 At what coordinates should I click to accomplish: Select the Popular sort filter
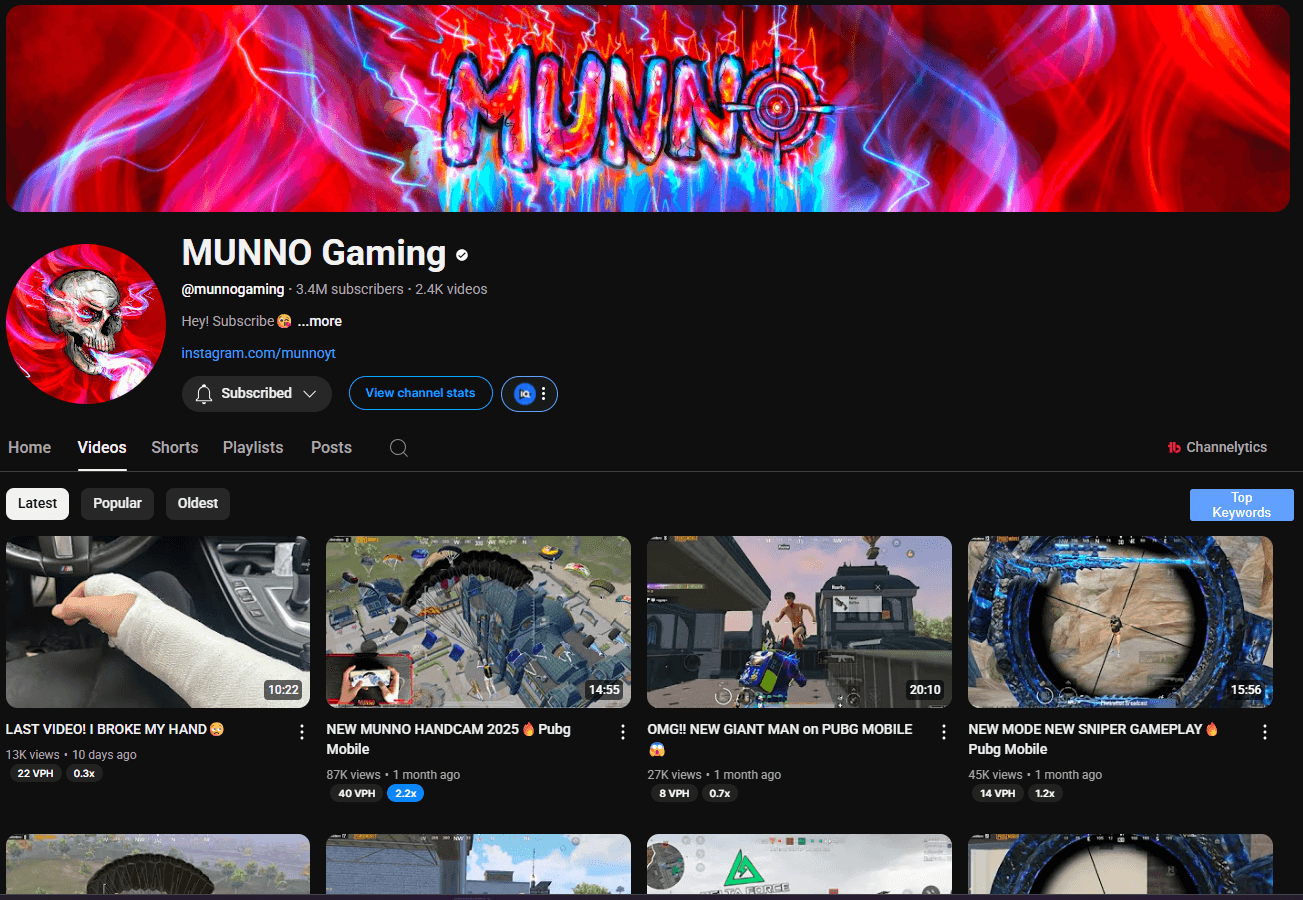[x=117, y=504]
